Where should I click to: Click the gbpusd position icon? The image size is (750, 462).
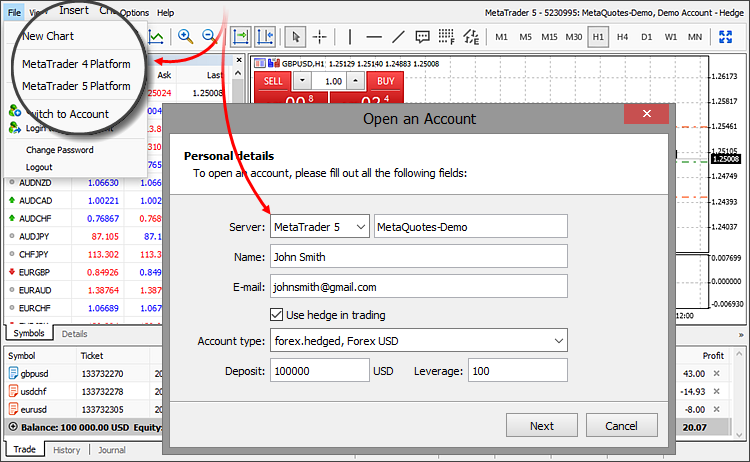point(13,373)
